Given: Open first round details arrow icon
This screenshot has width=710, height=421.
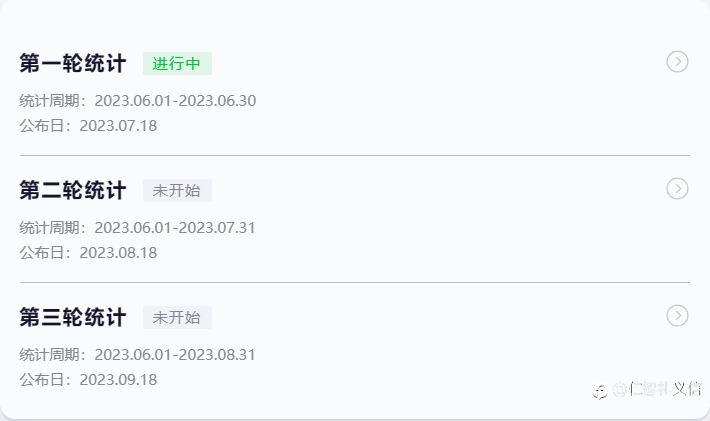Looking at the screenshot, I should (677, 62).
